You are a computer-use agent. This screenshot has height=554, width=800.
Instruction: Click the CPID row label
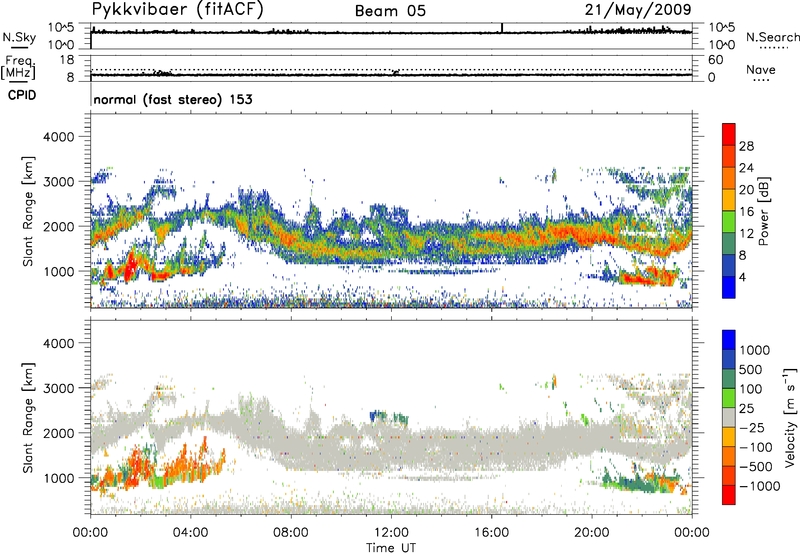click(22, 95)
